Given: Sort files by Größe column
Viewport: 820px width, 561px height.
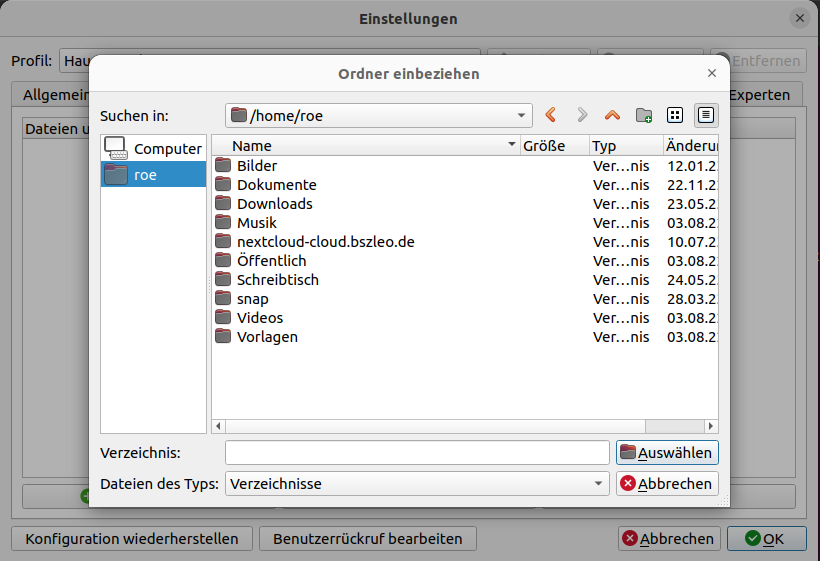Looking at the screenshot, I should click(x=553, y=146).
